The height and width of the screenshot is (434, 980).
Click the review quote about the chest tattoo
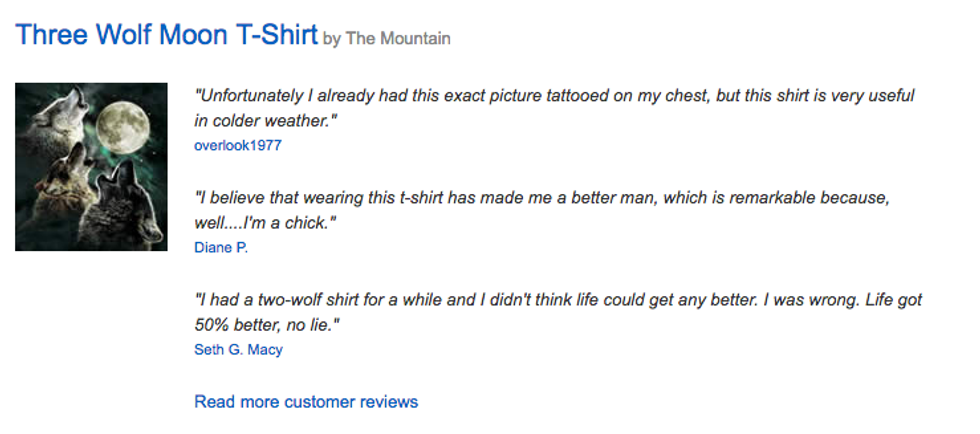(554, 96)
